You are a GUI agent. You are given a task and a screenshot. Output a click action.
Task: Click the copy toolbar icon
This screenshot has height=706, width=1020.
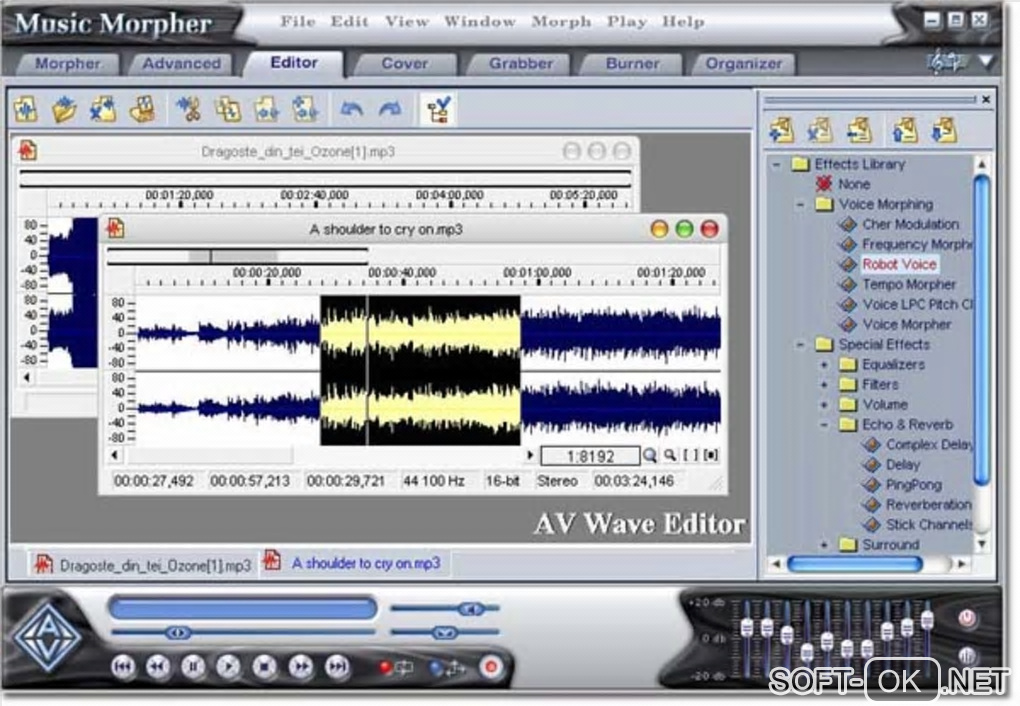coord(228,109)
